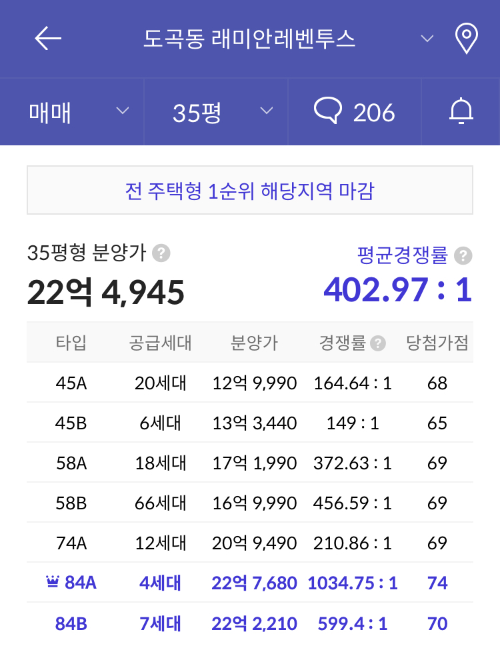Viewport: 500px width, 659px height.
Task: Tap the 경쟁률 column header
Action: (x=342, y=343)
